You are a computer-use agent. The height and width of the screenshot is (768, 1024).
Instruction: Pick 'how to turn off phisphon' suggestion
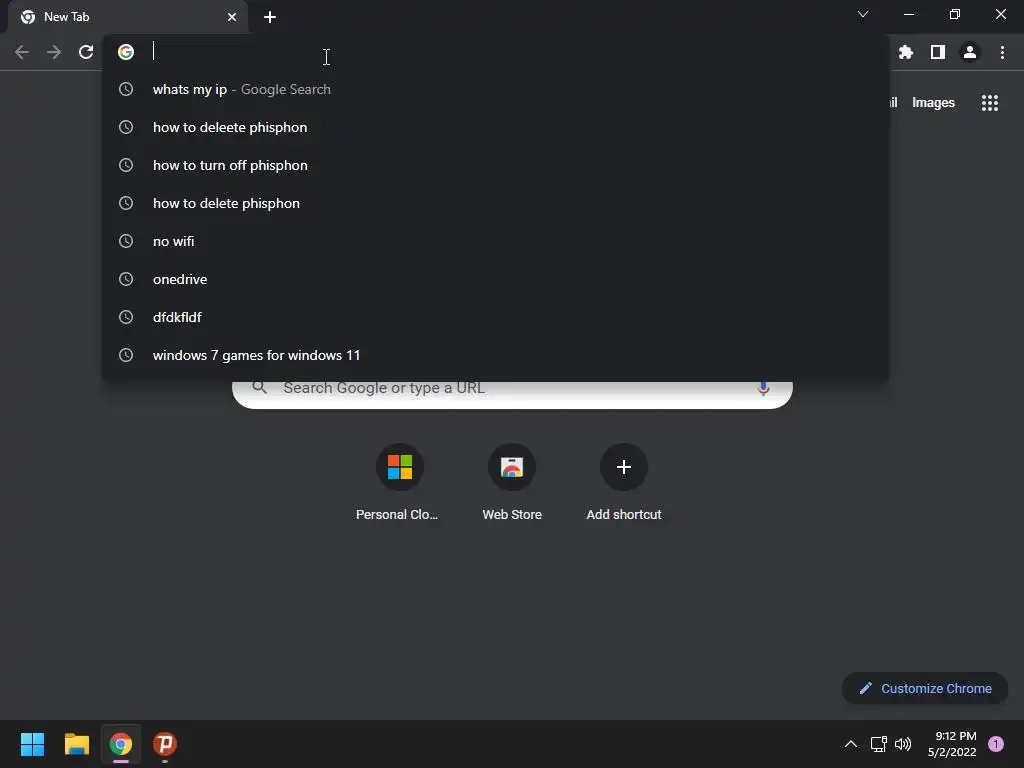click(x=496, y=165)
